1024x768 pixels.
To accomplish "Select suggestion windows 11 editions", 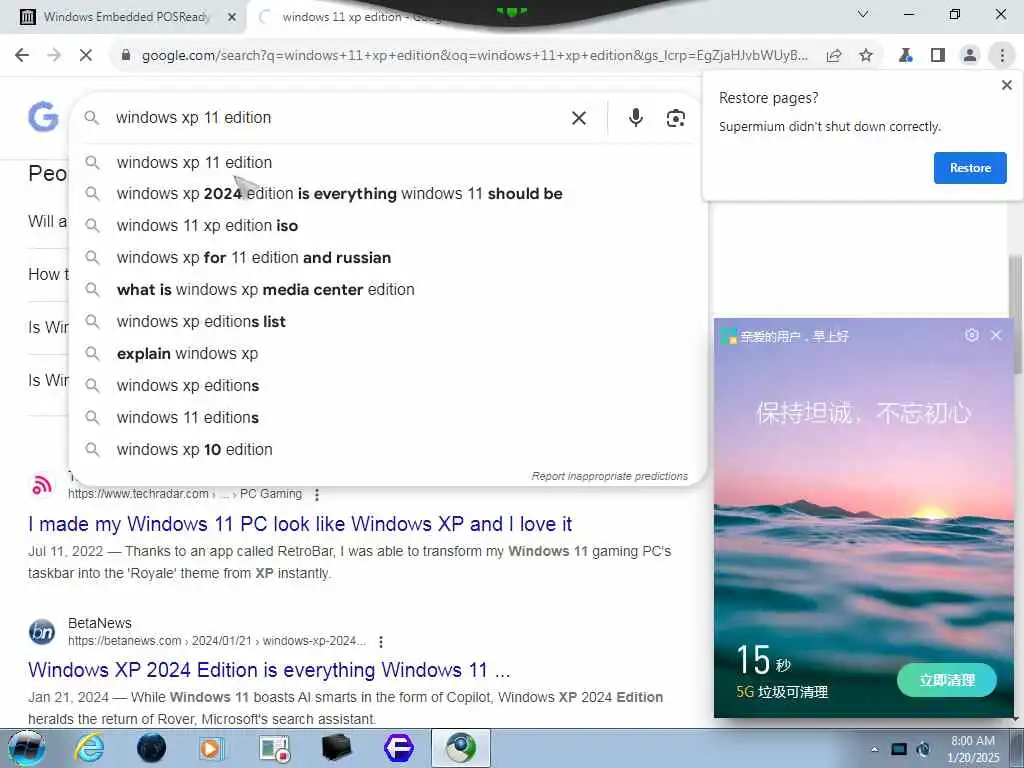I will point(388,418).
